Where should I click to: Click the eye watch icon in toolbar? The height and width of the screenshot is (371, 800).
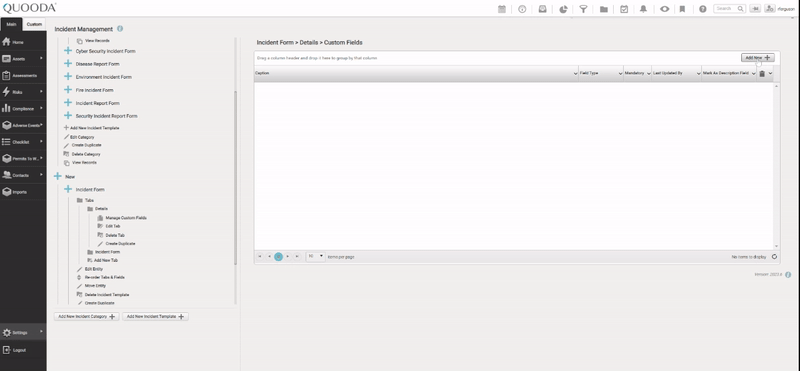click(664, 9)
